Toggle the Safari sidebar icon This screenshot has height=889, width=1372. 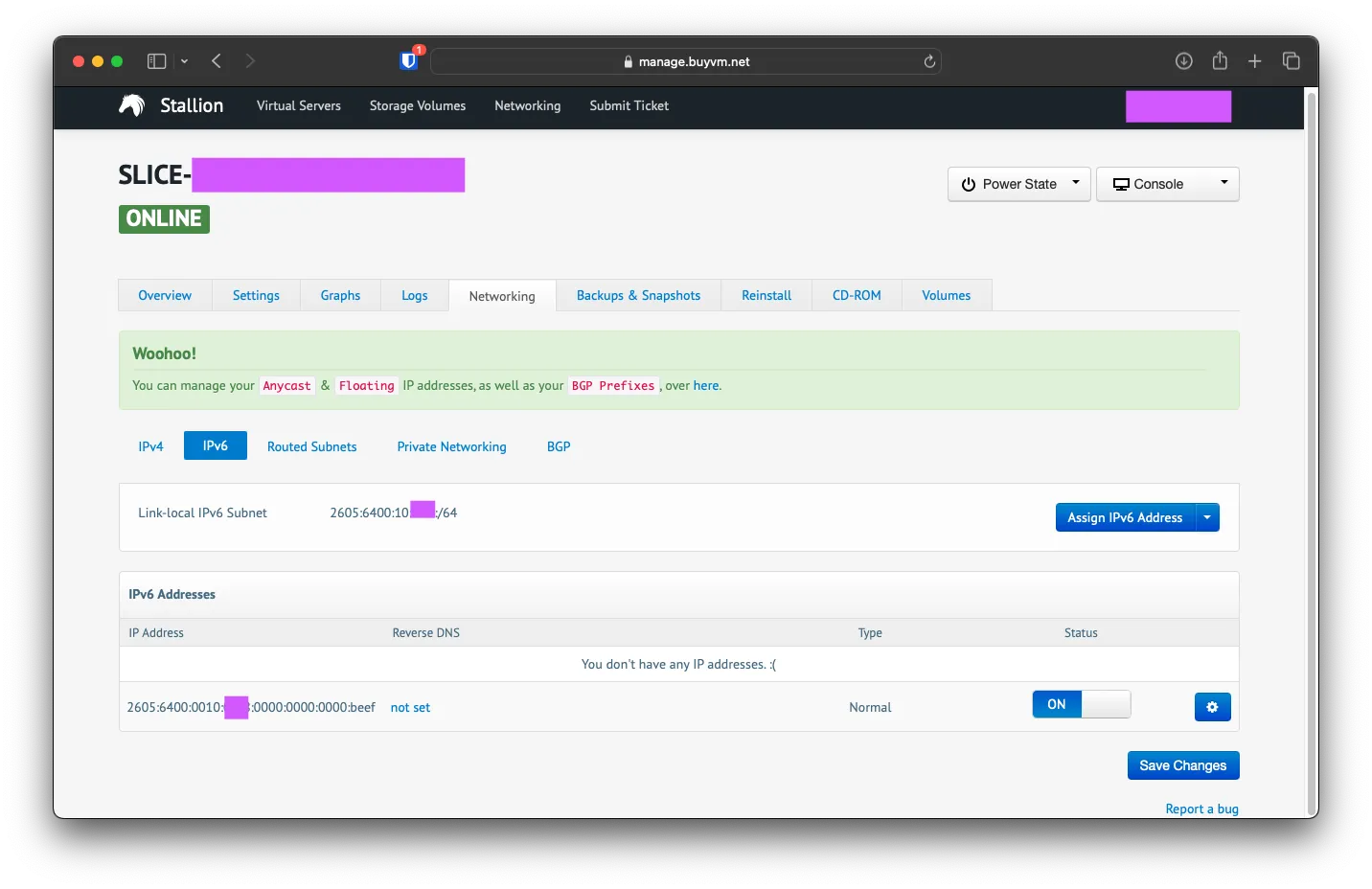point(156,61)
